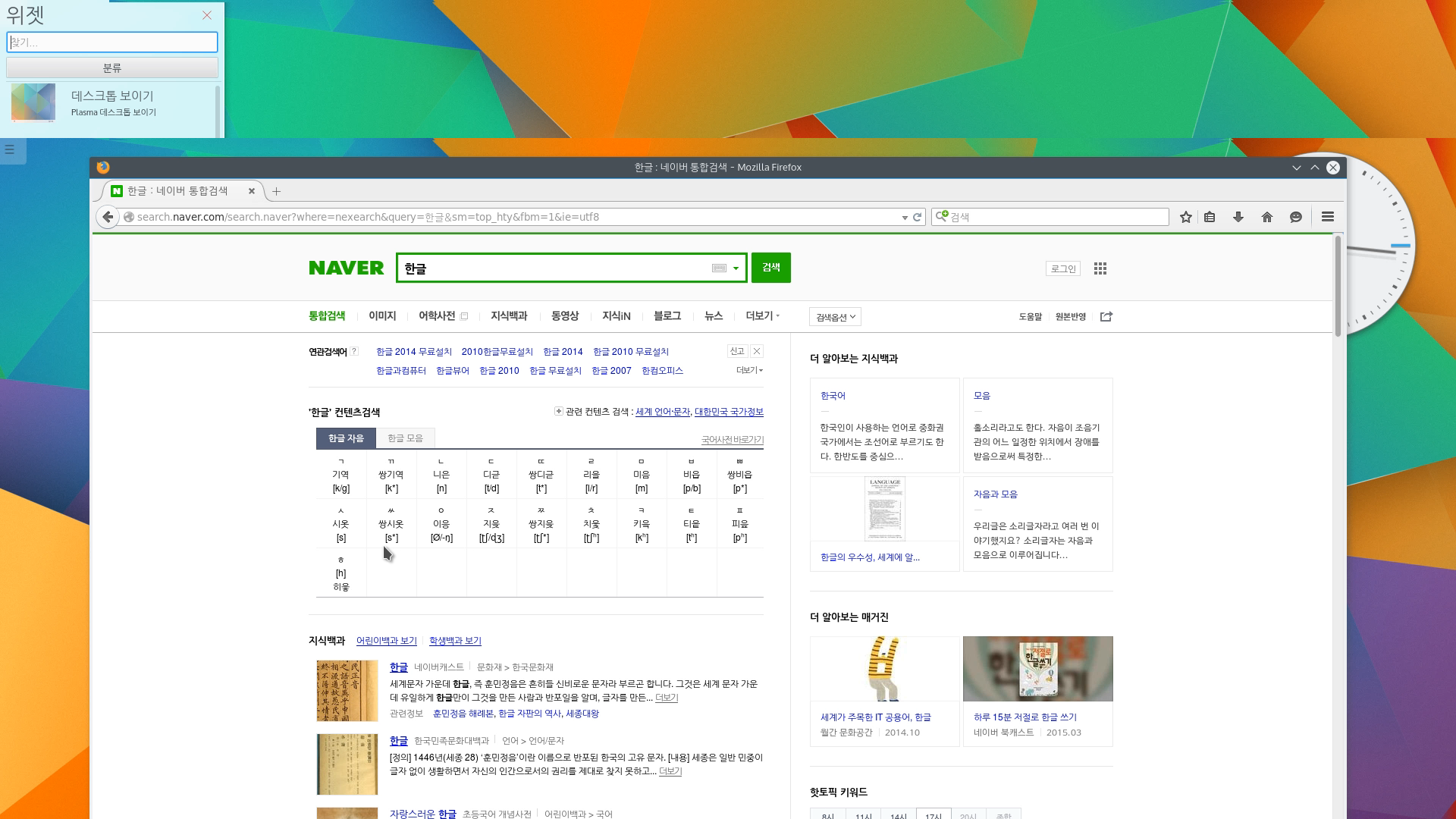The image size is (1456, 819).
Task: Click the 로그인 button
Action: (1063, 268)
